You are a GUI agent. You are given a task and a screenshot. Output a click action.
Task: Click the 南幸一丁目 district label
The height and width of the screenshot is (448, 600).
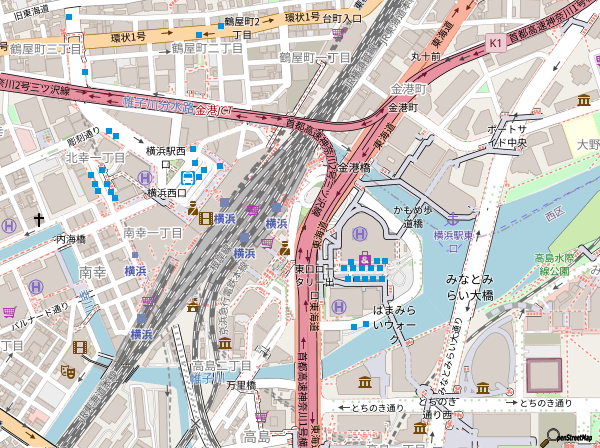153,233
